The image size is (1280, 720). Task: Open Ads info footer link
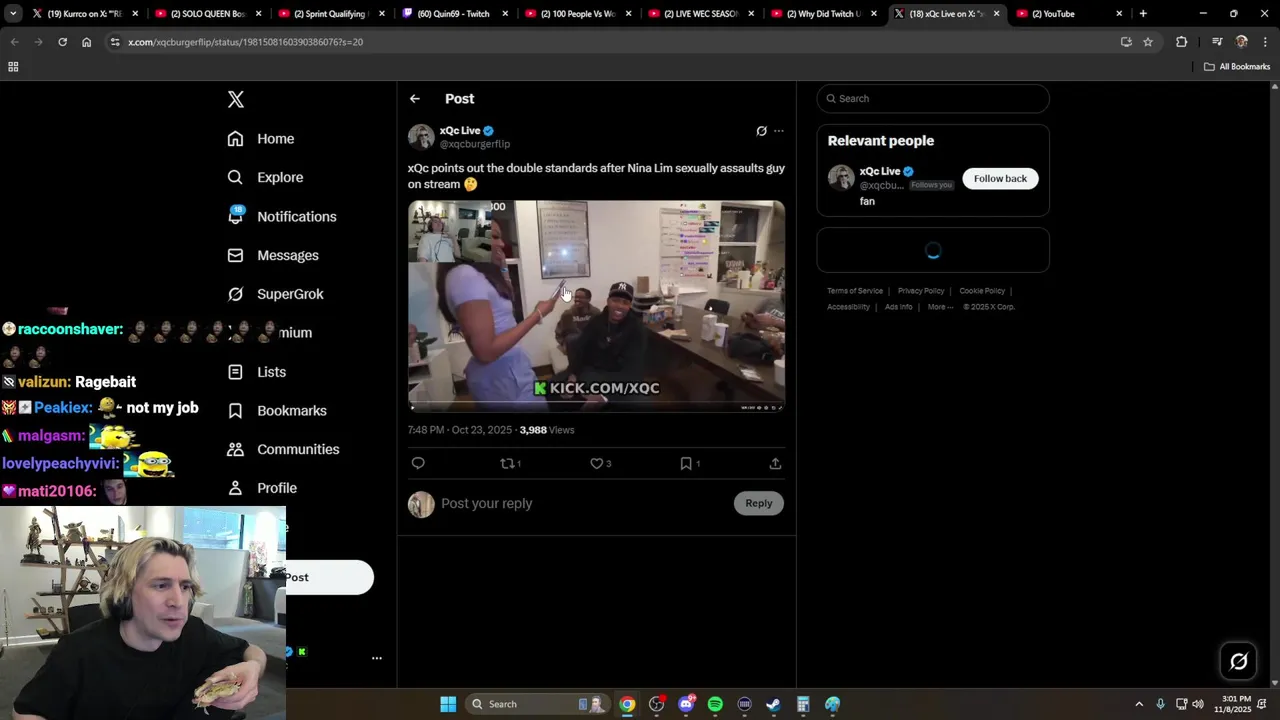[898, 307]
